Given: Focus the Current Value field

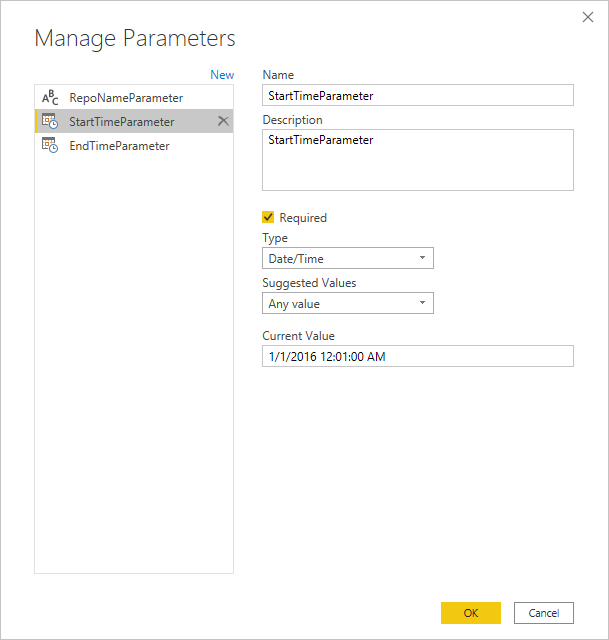Looking at the screenshot, I should coord(417,356).
